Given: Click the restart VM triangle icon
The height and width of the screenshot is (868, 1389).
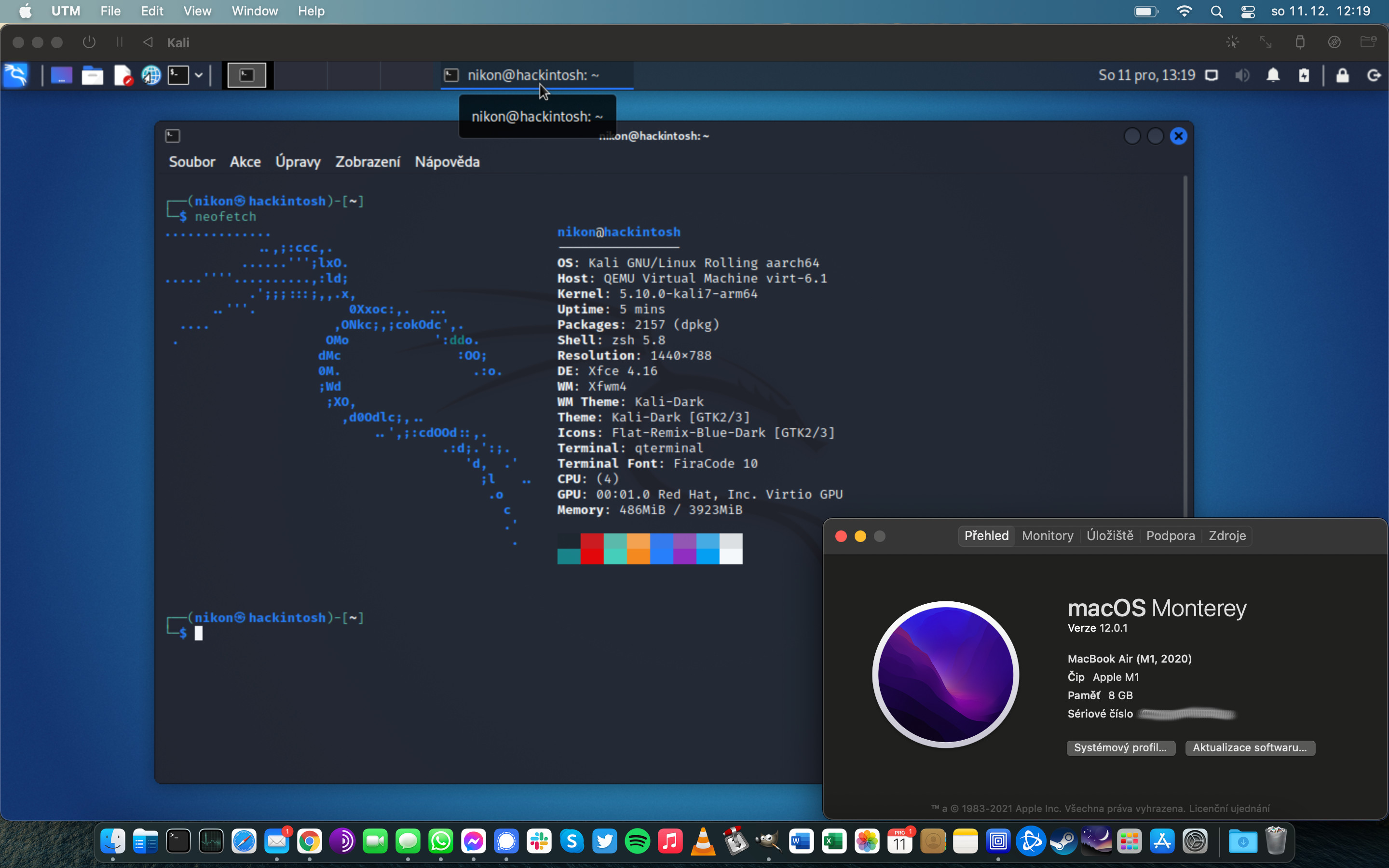Looking at the screenshot, I should click(148, 42).
